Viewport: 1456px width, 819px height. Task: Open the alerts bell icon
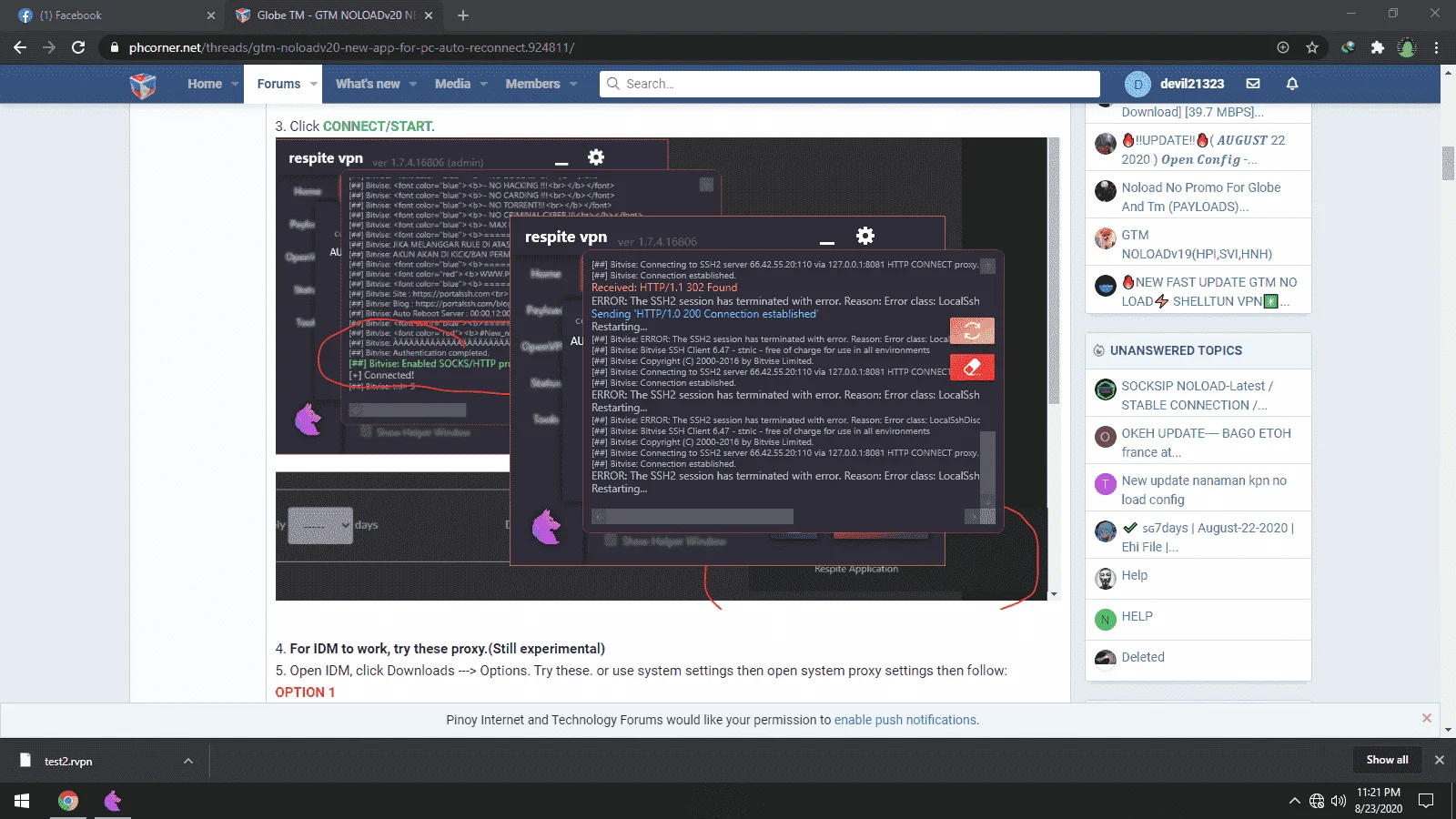coord(1292,84)
